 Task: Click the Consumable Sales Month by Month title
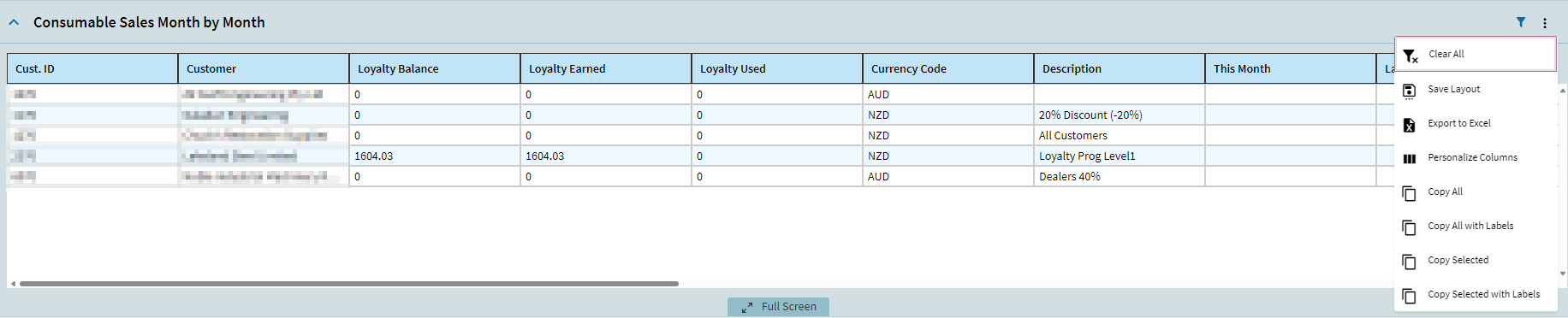(149, 22)
